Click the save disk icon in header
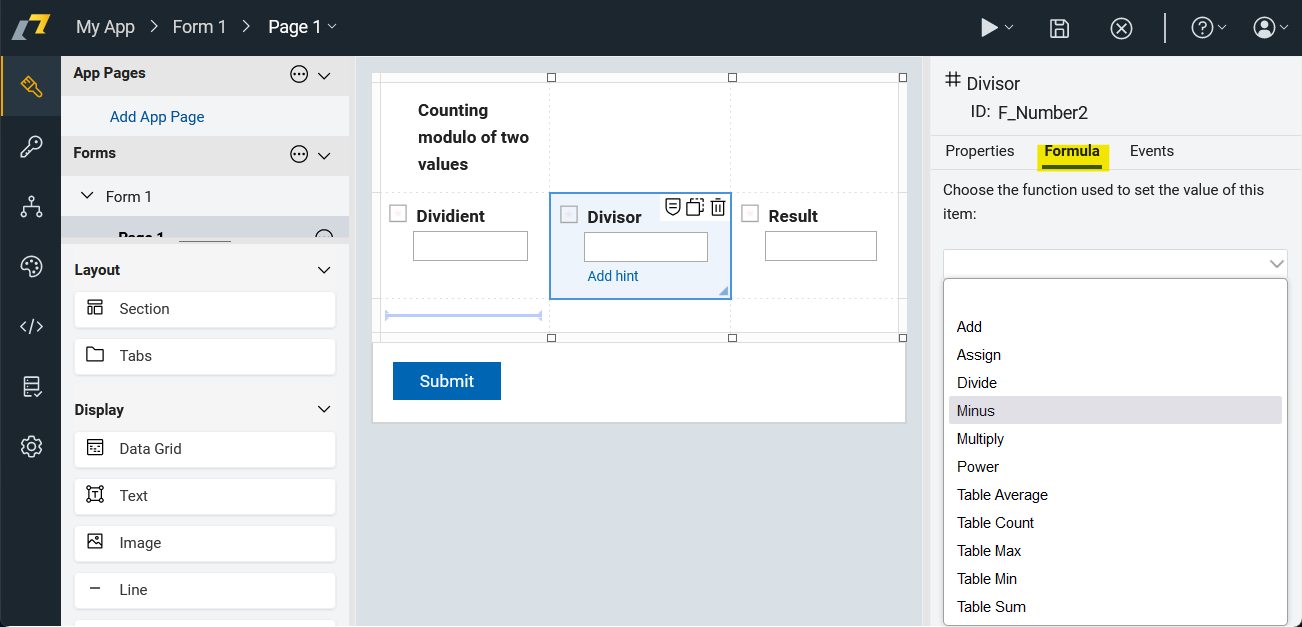Image resolution: width=1302 pixels, height=627 pixels. tap(1059, 28)
